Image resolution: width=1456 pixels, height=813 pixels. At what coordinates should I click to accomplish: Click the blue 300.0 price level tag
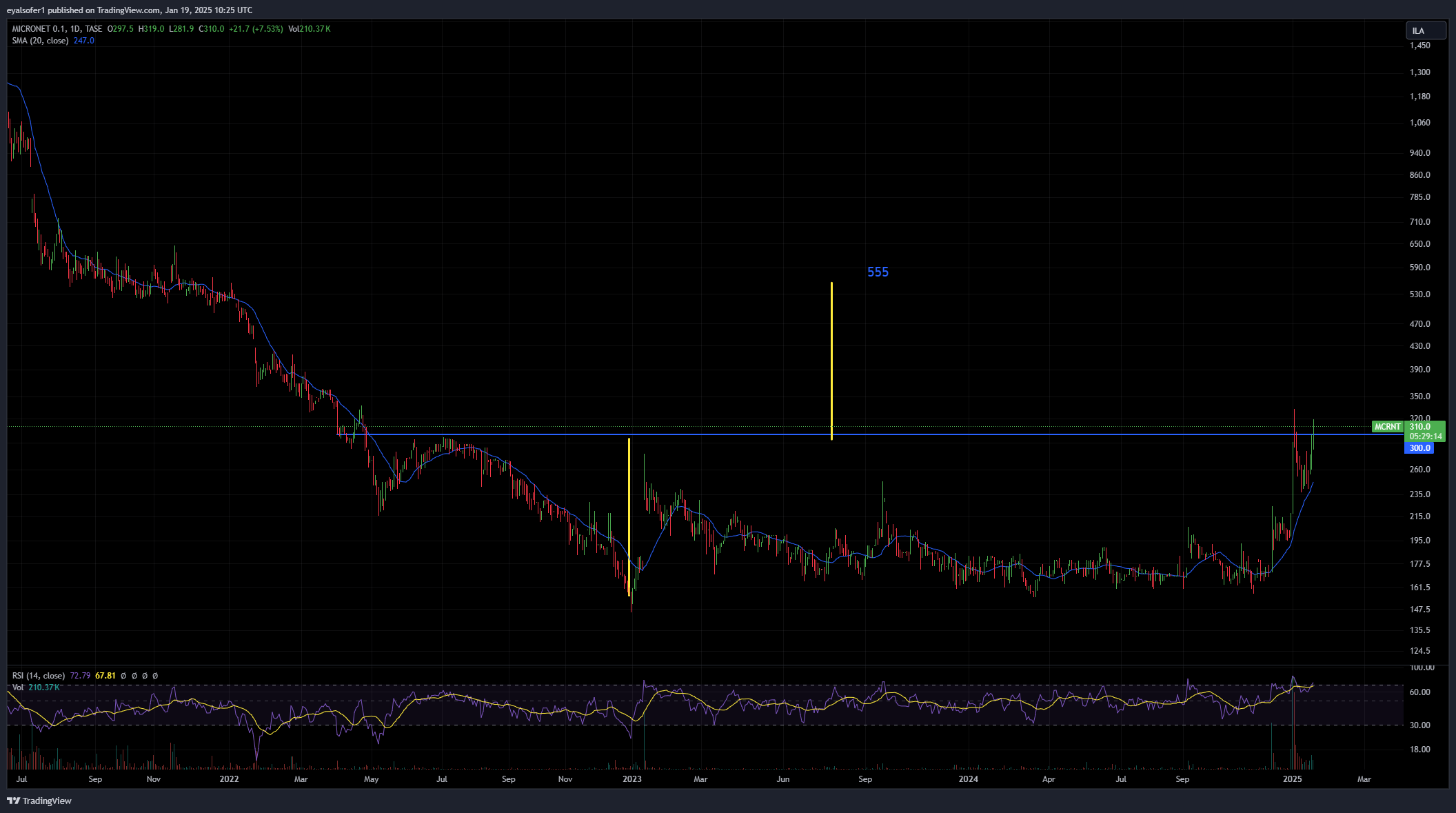pos(1419,448)
